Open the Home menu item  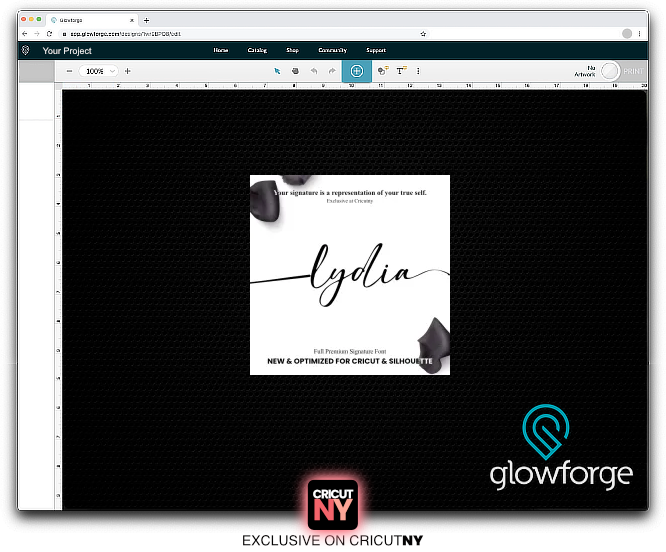[220, 50]
